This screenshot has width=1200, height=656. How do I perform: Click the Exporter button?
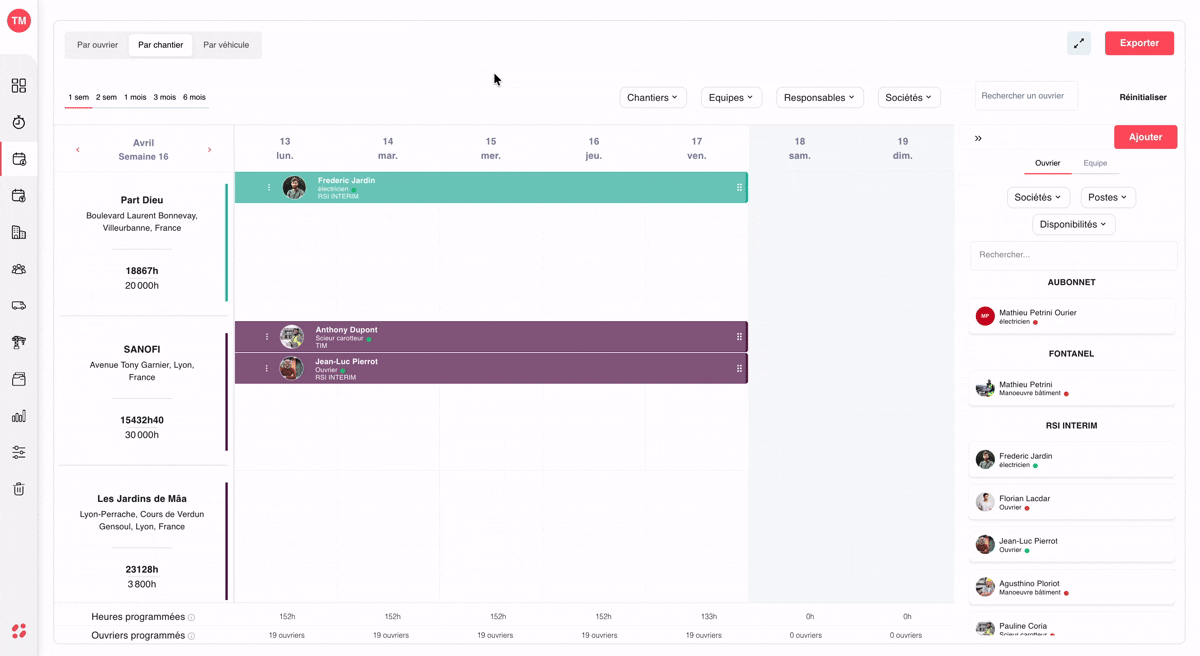coord(1139,43)
